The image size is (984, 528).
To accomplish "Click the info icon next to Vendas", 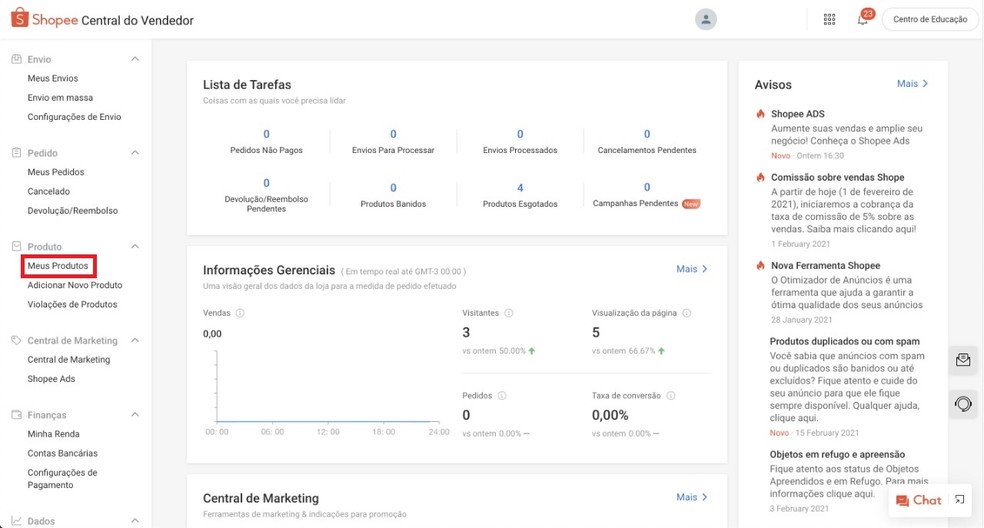I will pos(240,313).
